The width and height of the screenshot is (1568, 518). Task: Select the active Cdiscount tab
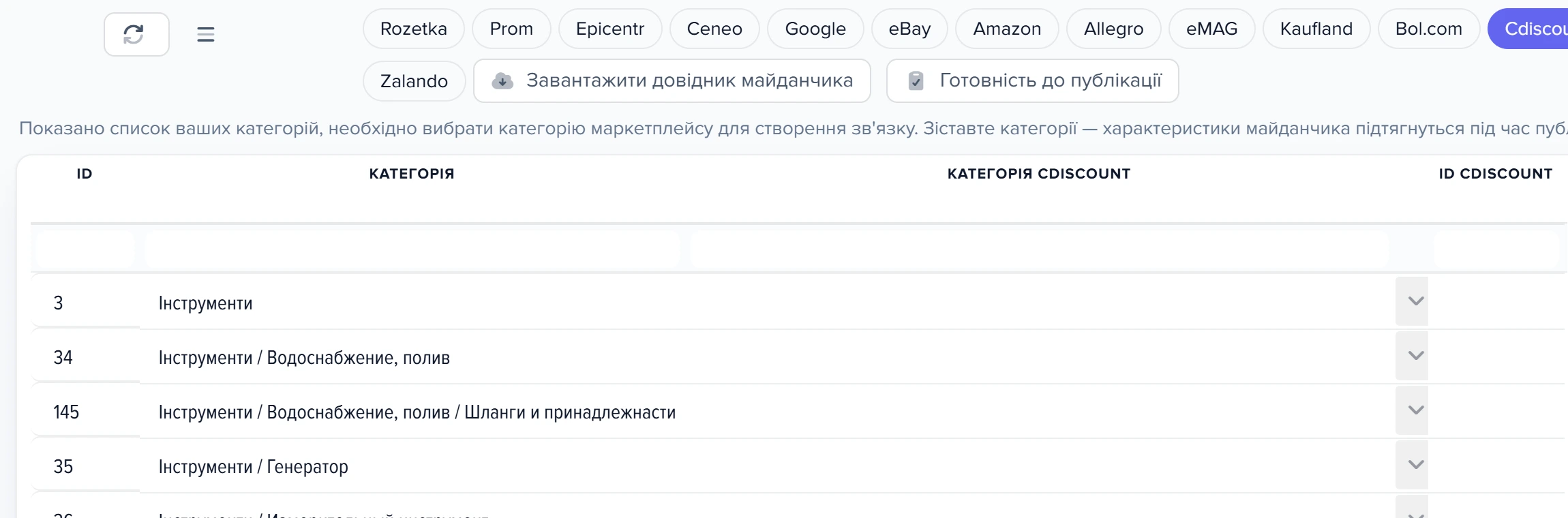[x=1528, y=29]
